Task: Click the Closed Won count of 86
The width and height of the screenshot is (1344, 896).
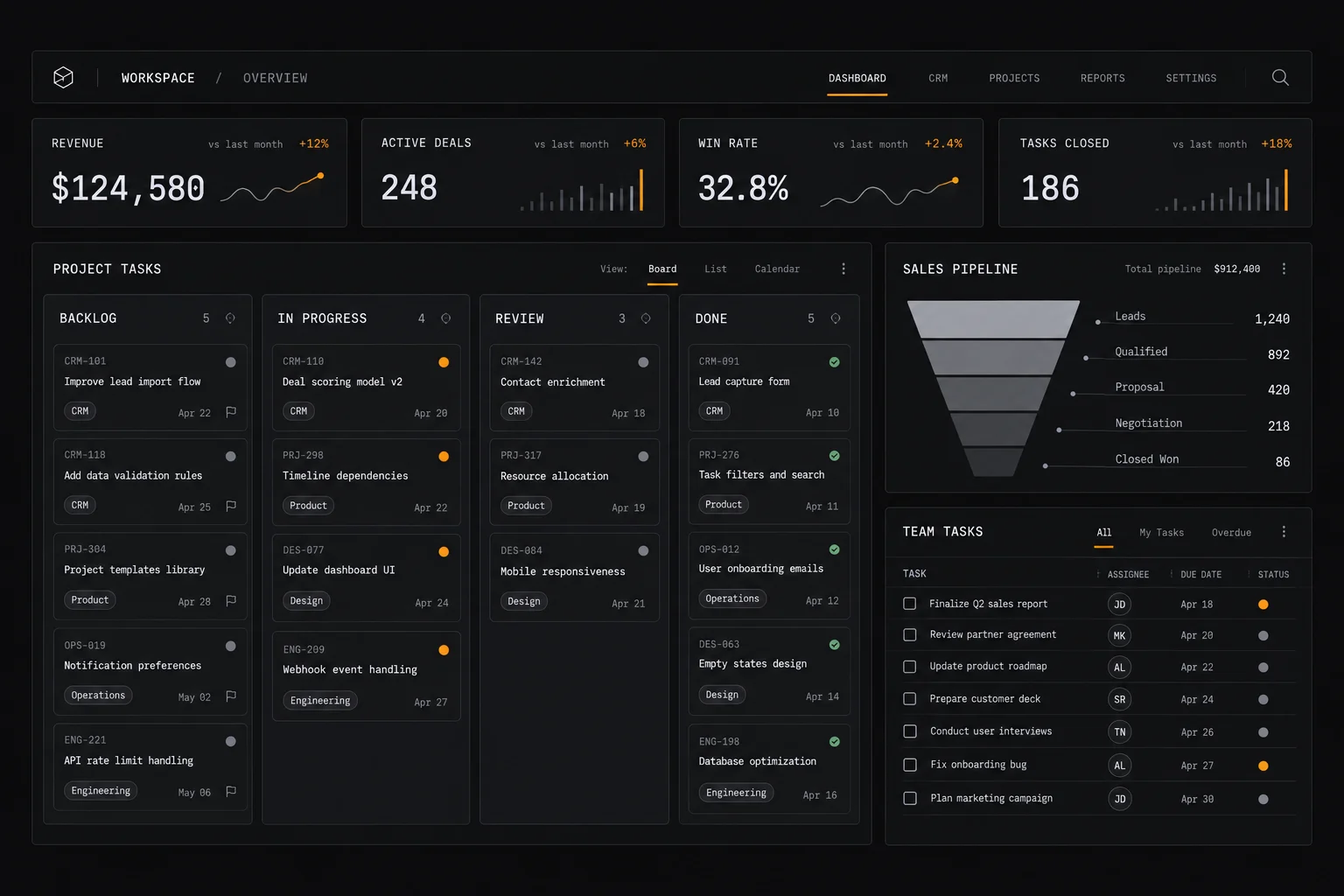Action: [1283, 462]
